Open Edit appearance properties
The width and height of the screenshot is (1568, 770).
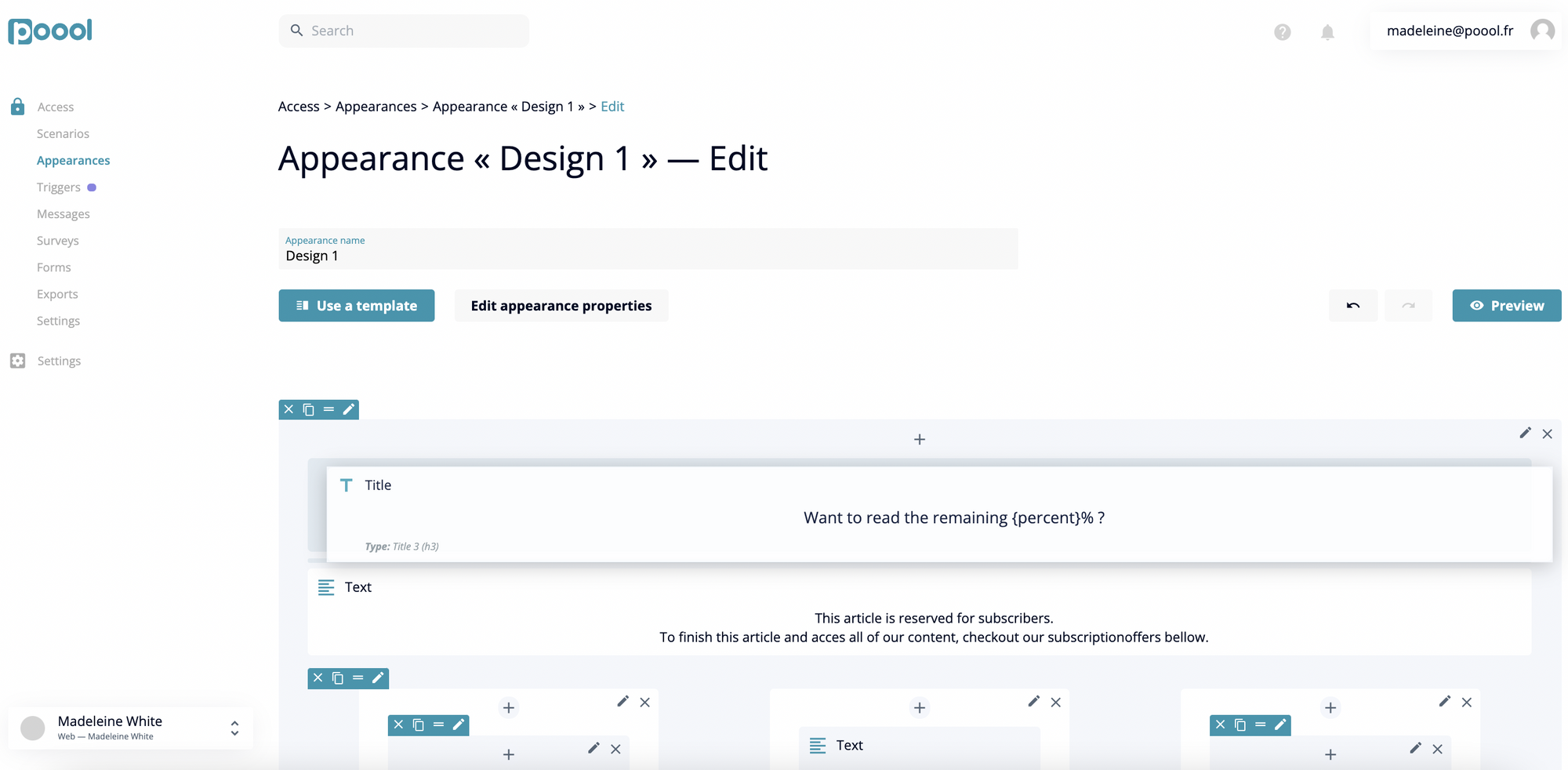pos(561,305)
